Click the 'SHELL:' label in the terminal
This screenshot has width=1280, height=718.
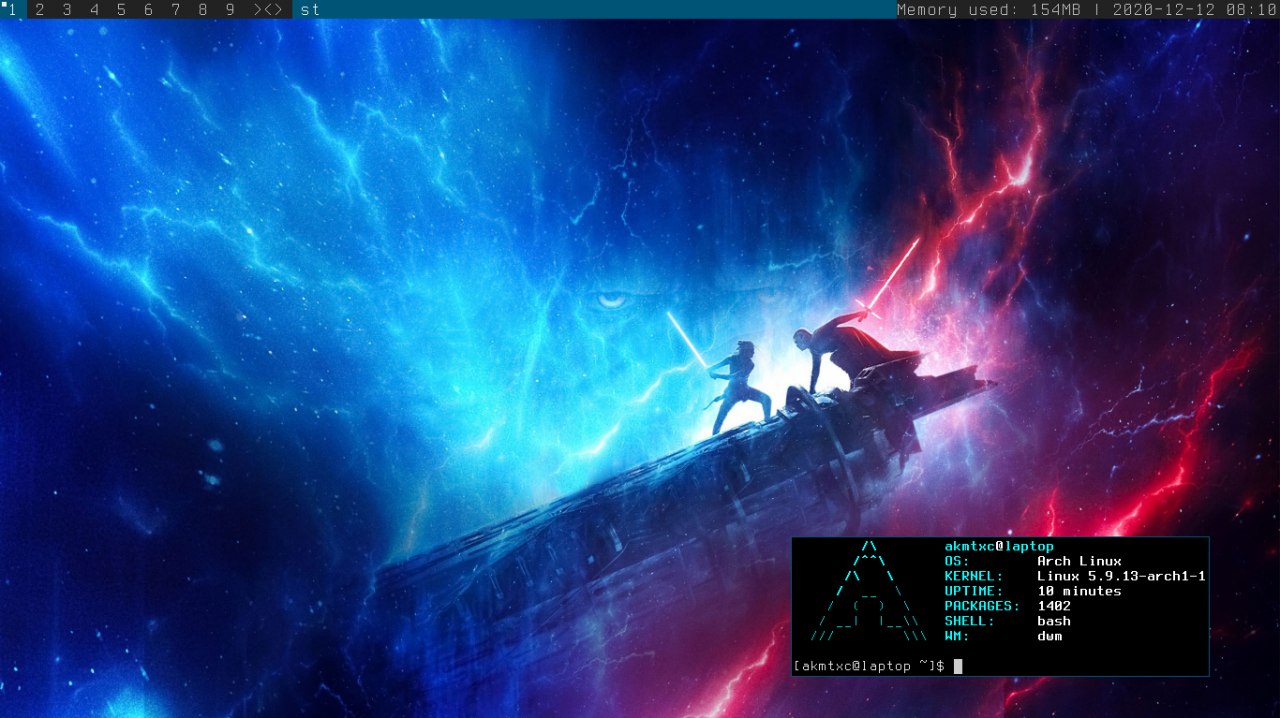click(x=970, y=621)
